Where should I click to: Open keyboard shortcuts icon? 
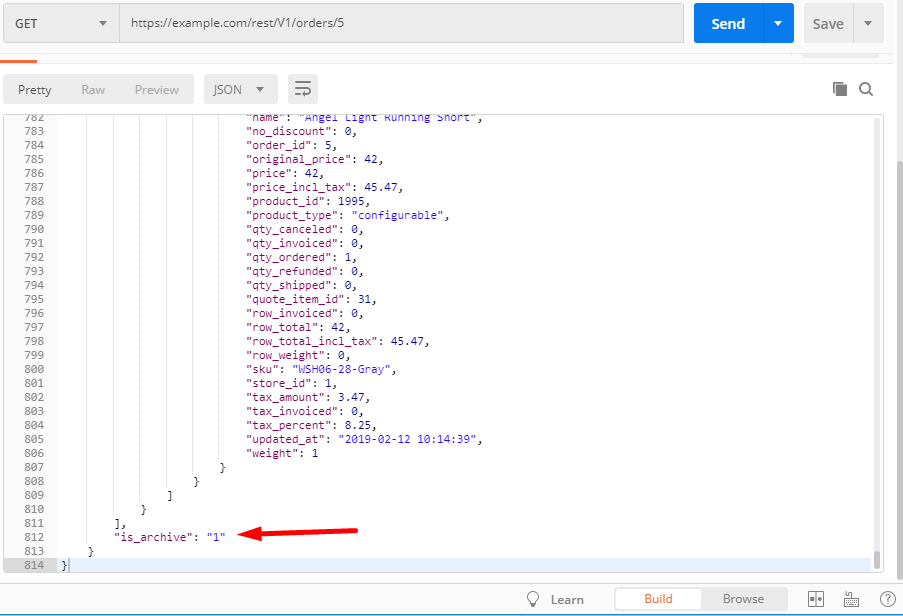click(851, 599)
